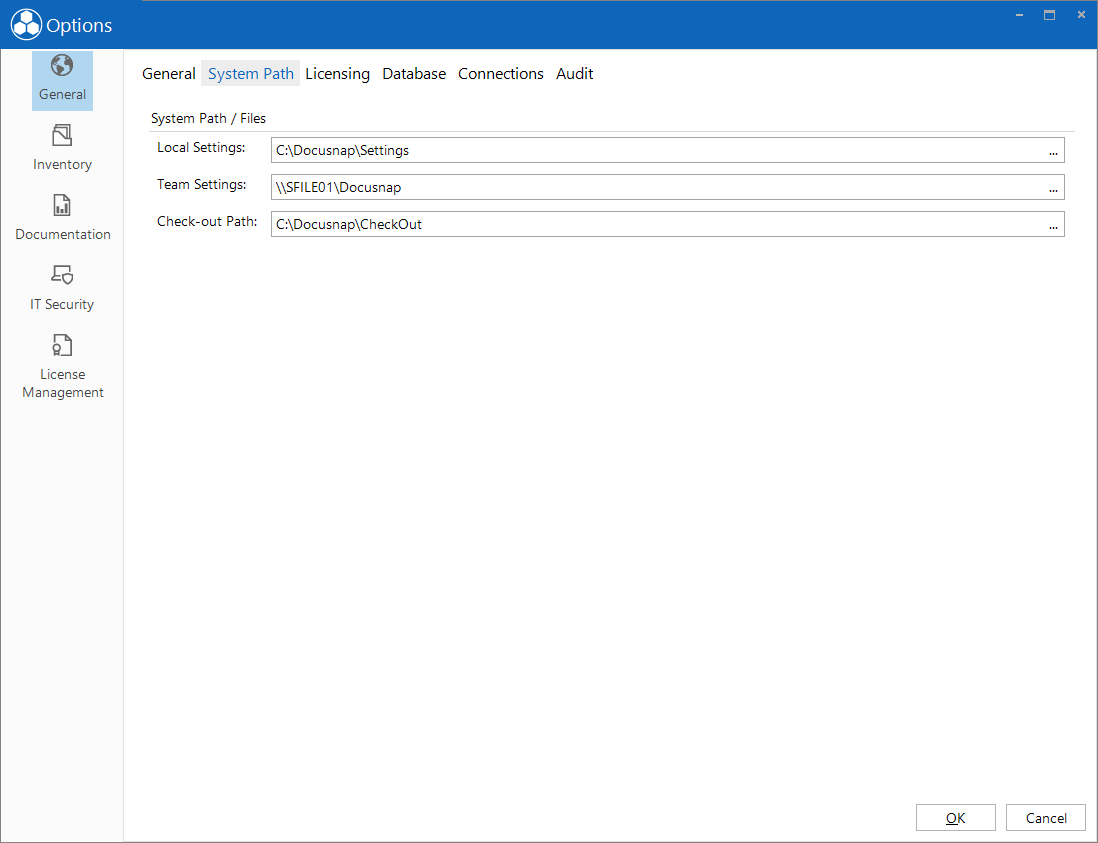This screenshot has height=843, width=1098.
Task: Browse for Local Settings path
Action: pos(1053,151)
